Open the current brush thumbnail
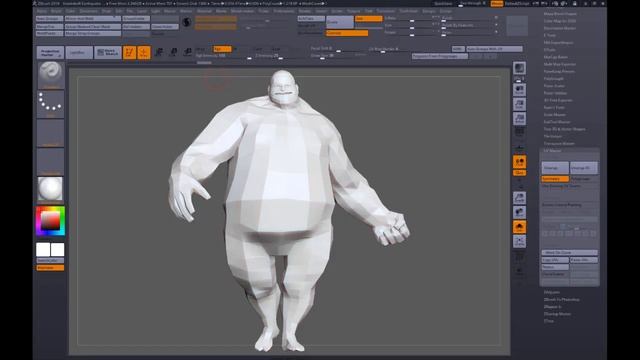 click(x=51, y=75)
